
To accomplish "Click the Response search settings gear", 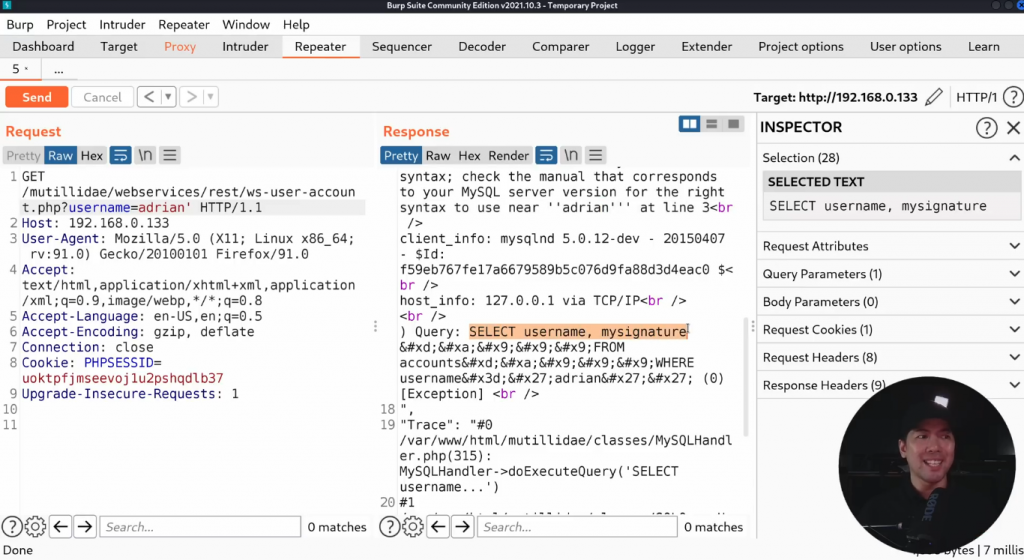I will [x=410, y=527].
